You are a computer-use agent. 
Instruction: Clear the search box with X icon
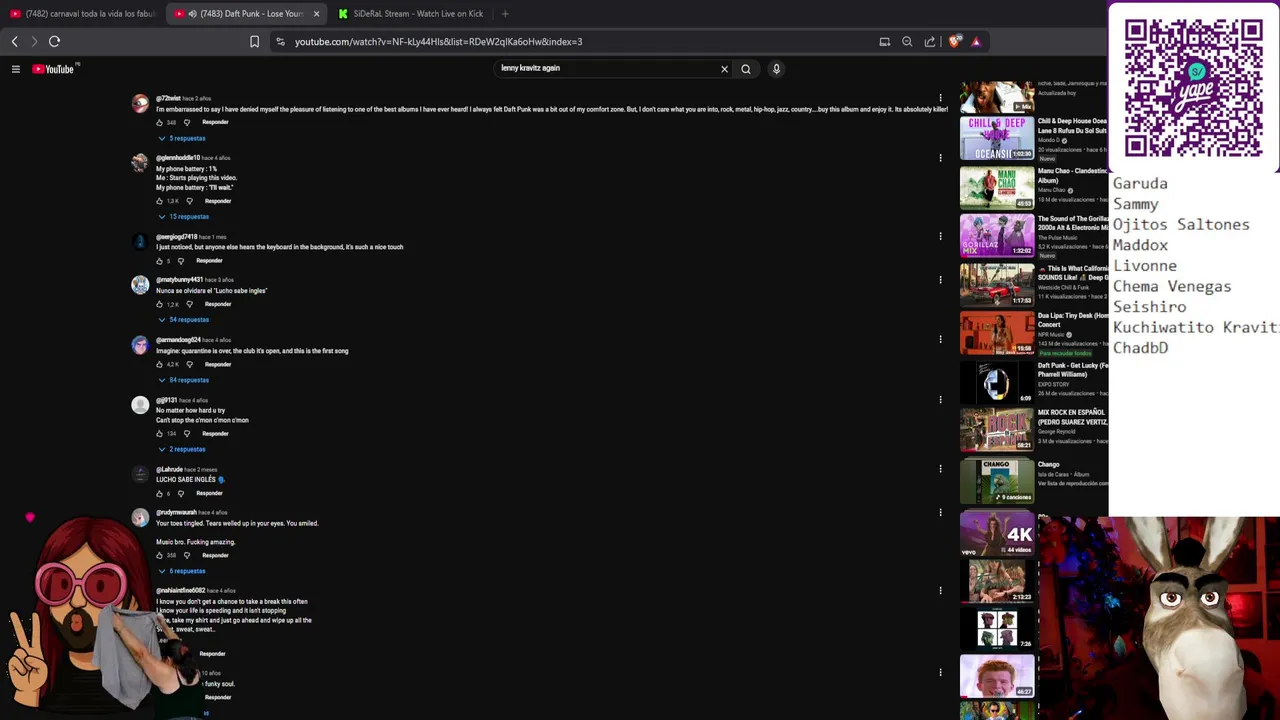[724, 69]
